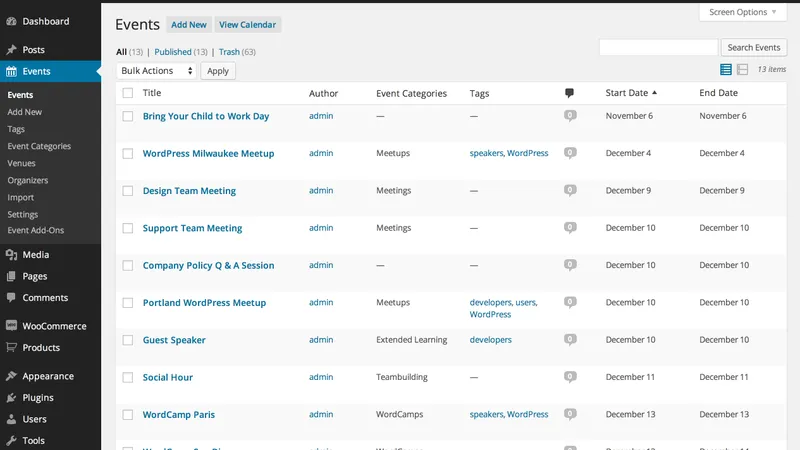Click the Add New button beside Events heading
Screen dimensions: 800x450
pos(189,24)
